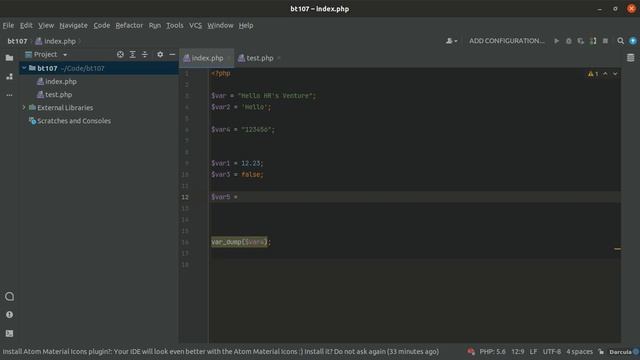This screenshot has height=360, width=640.
Task: Click the Debug bug icon
Action: (569, 41)
